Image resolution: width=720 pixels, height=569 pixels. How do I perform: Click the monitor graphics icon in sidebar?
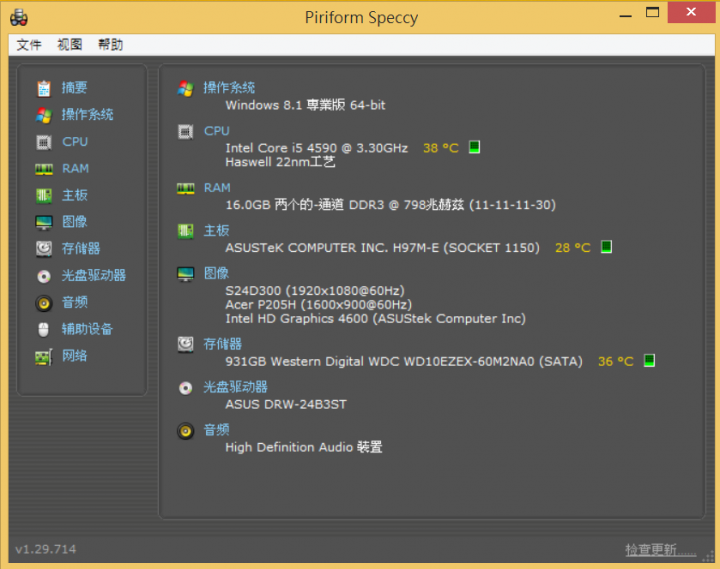[x=44, y=222]
